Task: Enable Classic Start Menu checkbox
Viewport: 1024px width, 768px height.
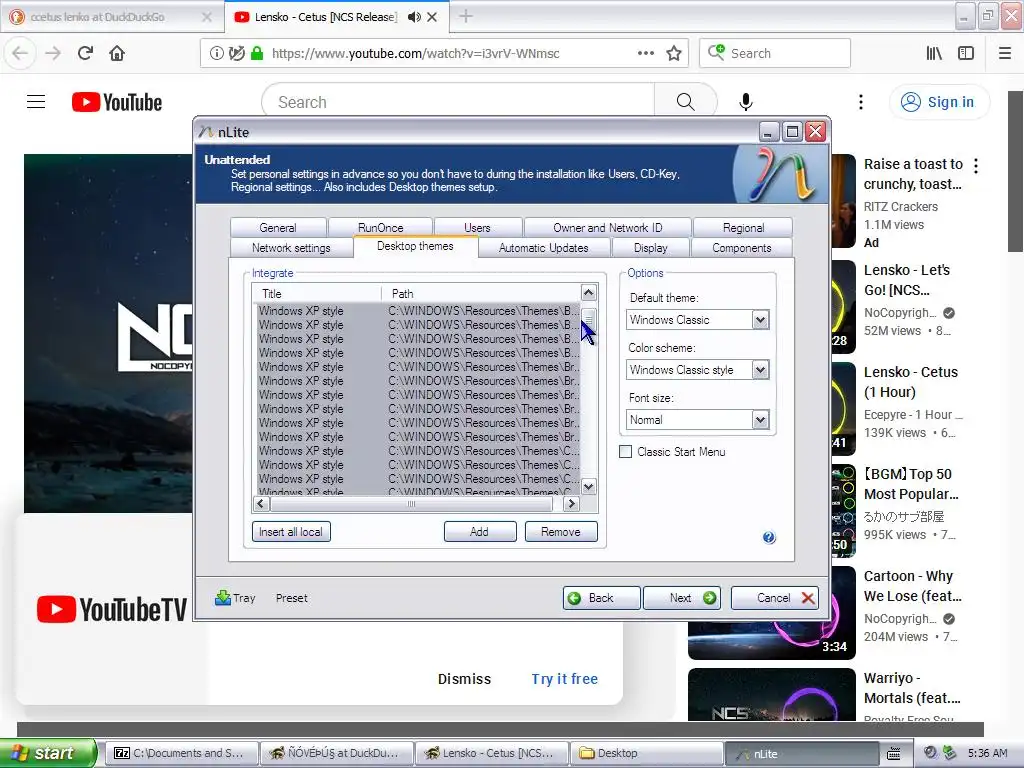Action: click(x=626, y=452)
